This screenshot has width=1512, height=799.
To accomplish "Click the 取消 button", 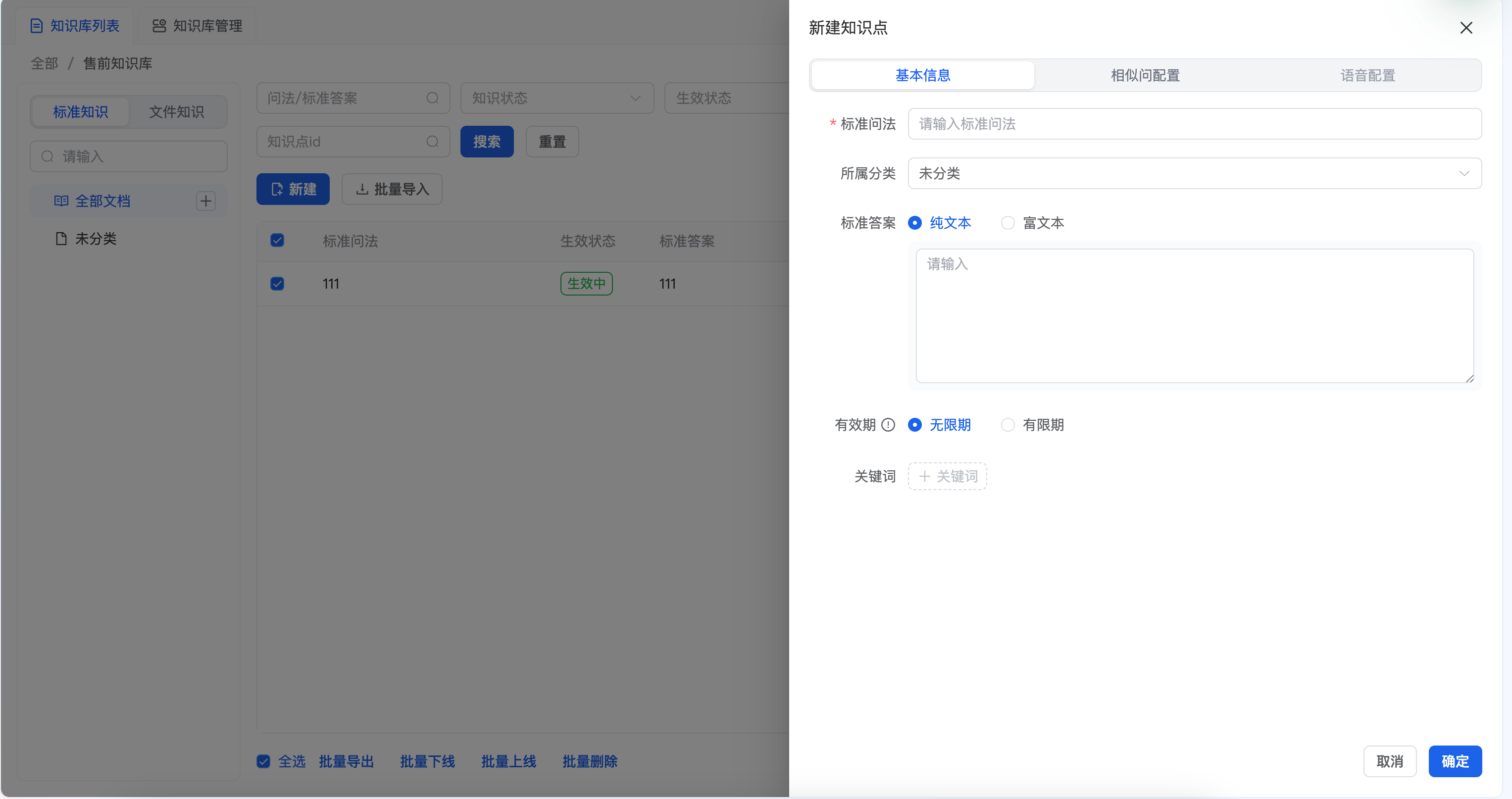I will click(x=1389, y=761).
